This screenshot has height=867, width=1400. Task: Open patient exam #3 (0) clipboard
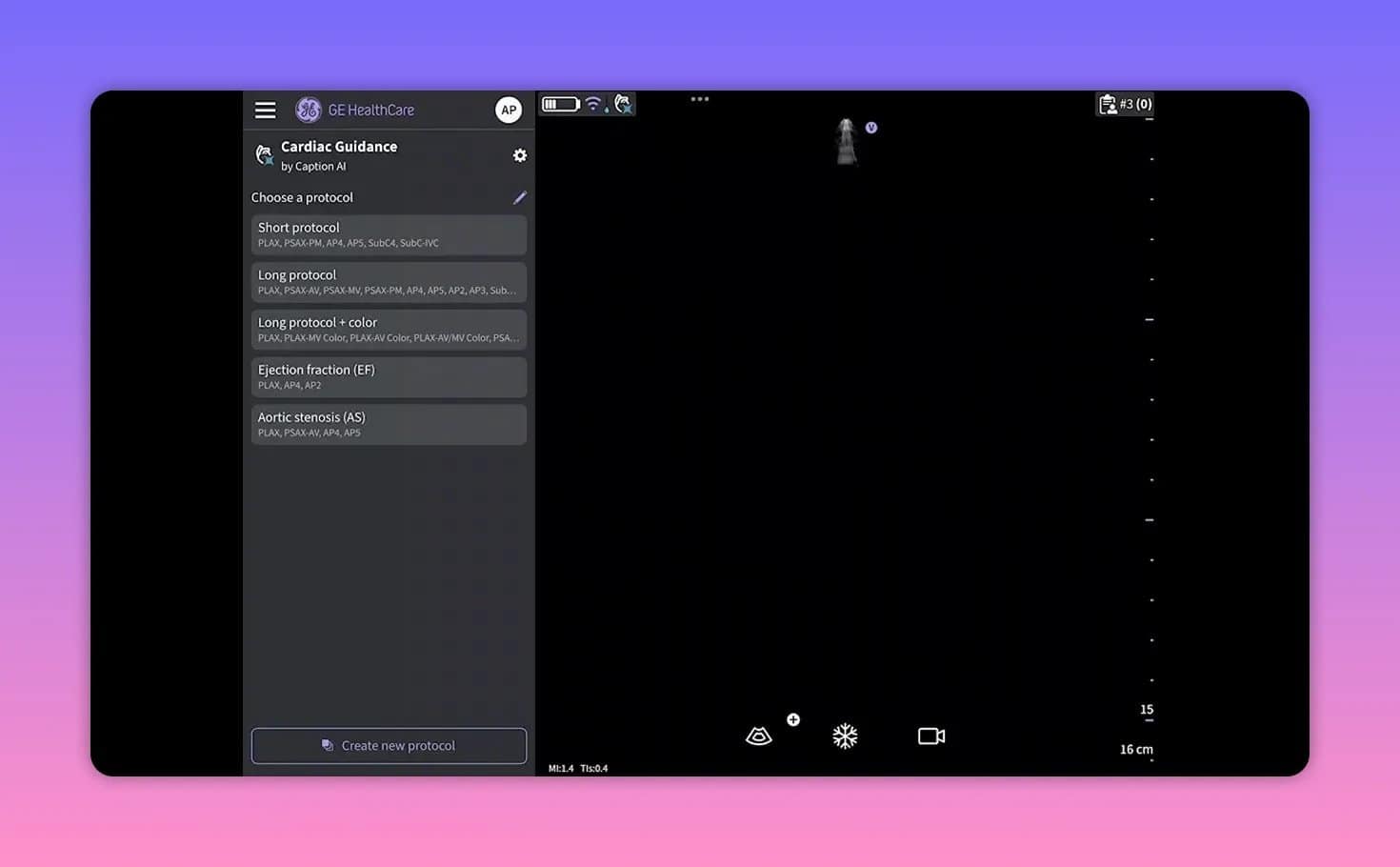point(1125,104)
